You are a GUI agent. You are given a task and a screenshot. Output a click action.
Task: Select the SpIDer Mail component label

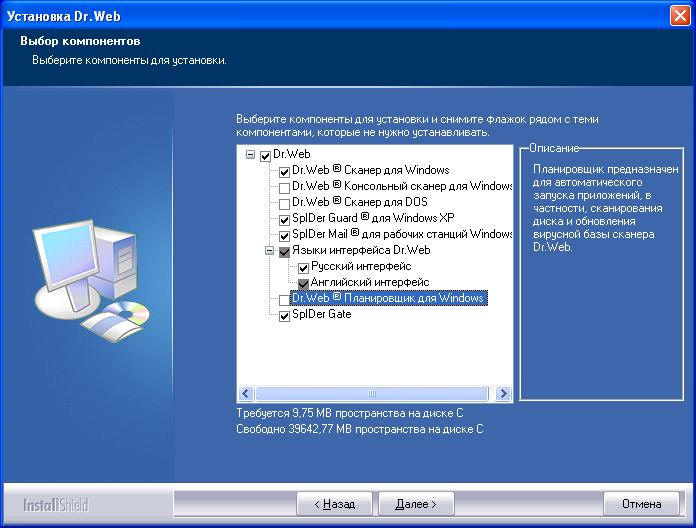tap(402, 234)
